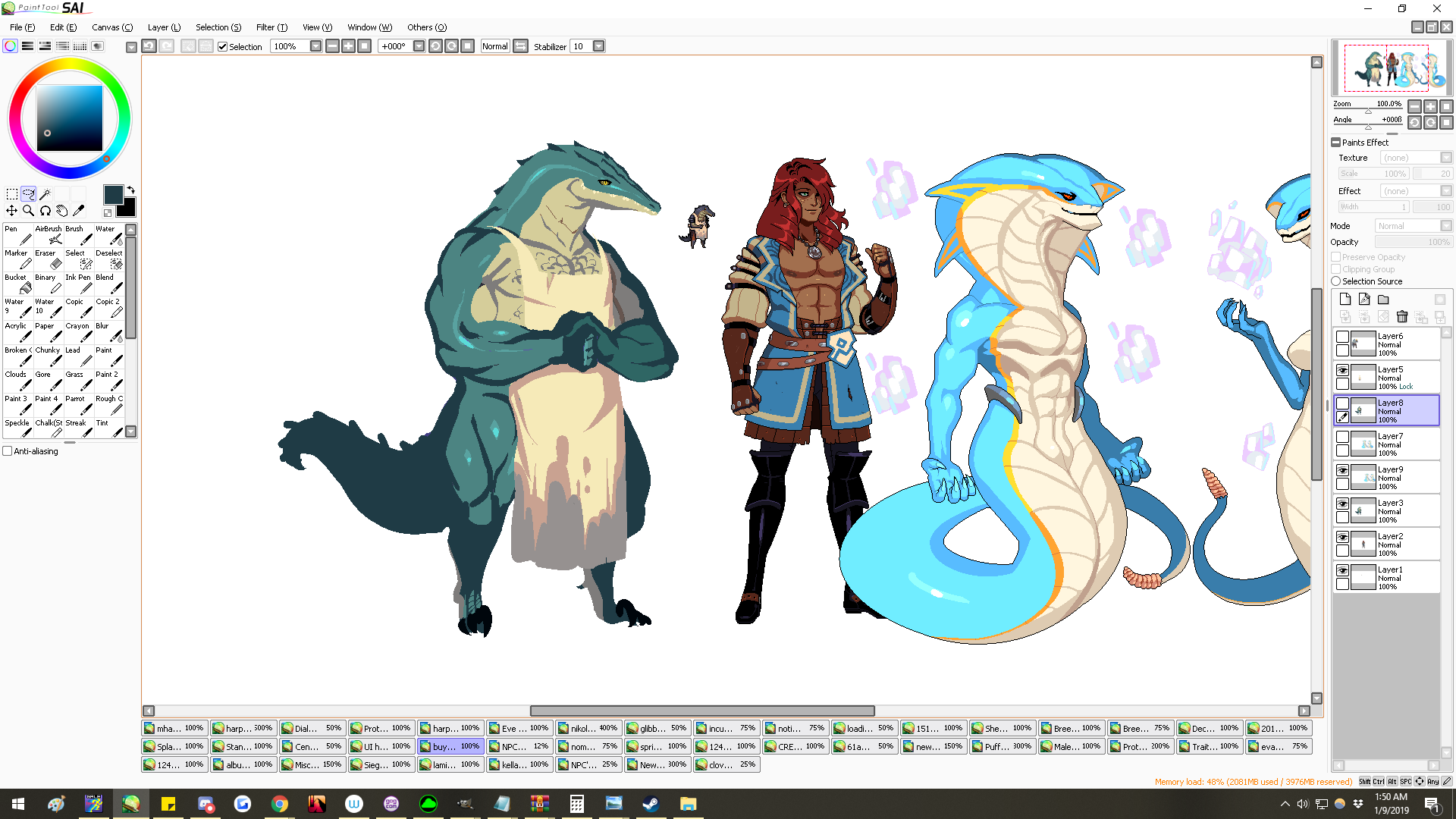
Task: Hide Layer3 using its eye icon
Action: tap(1342, 504)
